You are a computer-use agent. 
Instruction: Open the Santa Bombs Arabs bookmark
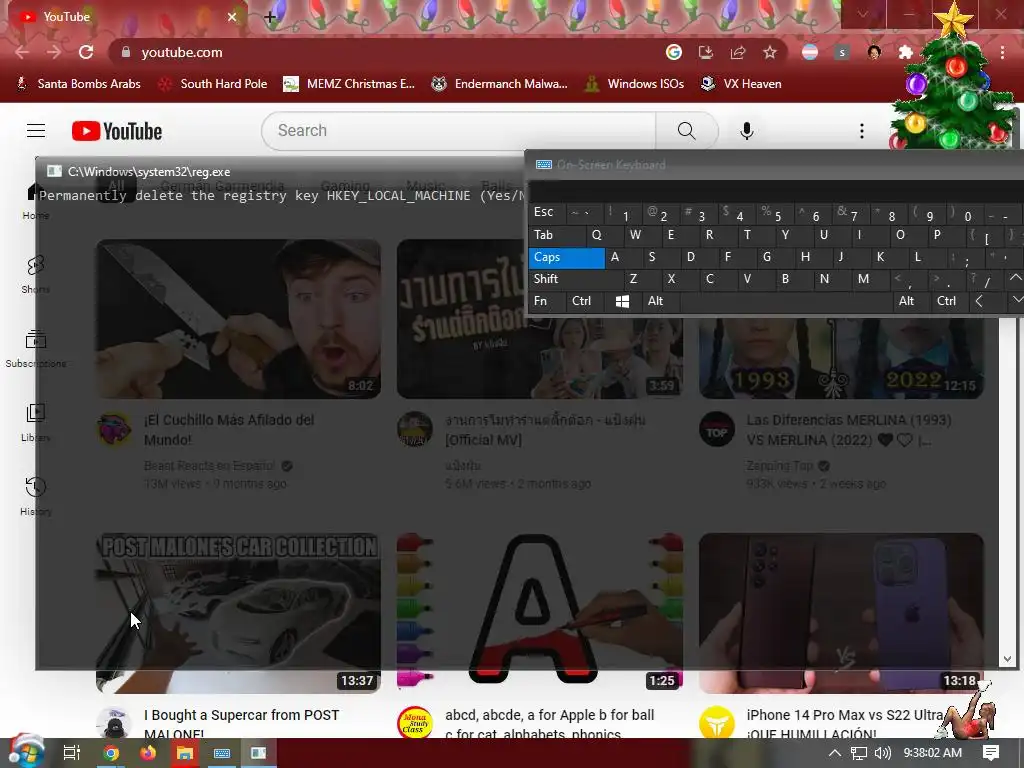point(78,84)
